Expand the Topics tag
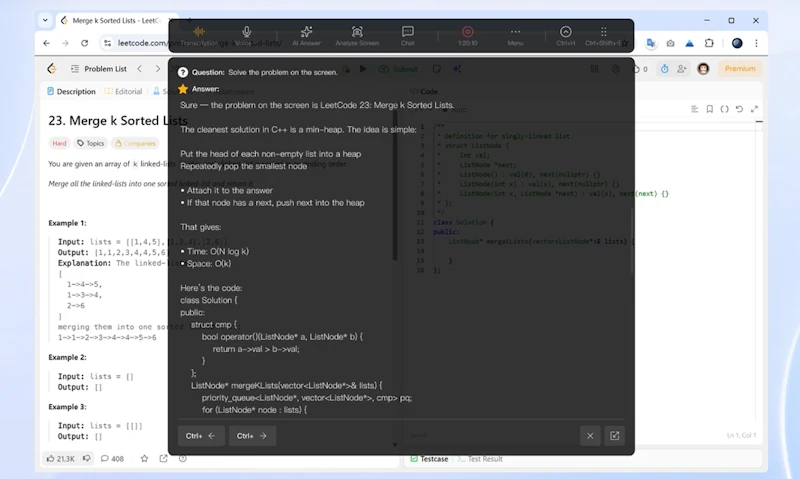The width and height of the screenshot is (800, 479). coord(90,143)
